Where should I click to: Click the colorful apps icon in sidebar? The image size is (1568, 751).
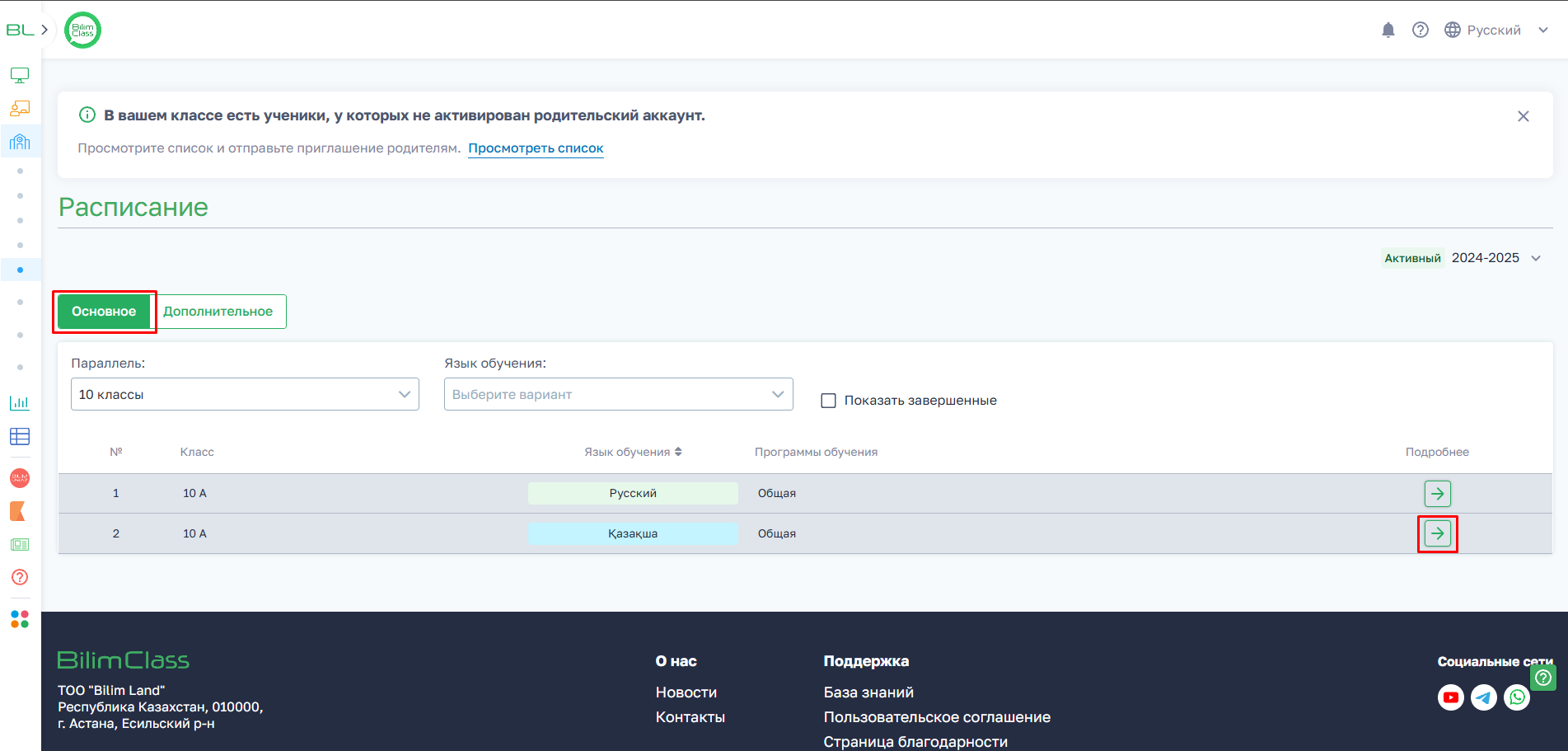point(20,619)
